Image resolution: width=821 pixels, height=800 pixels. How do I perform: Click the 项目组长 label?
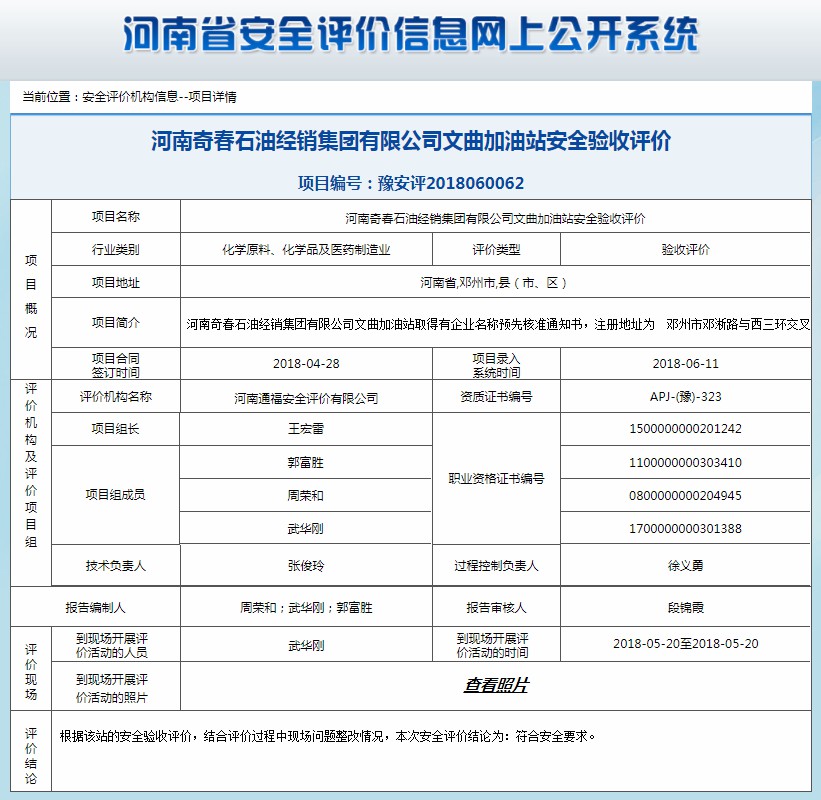[116, 429]
